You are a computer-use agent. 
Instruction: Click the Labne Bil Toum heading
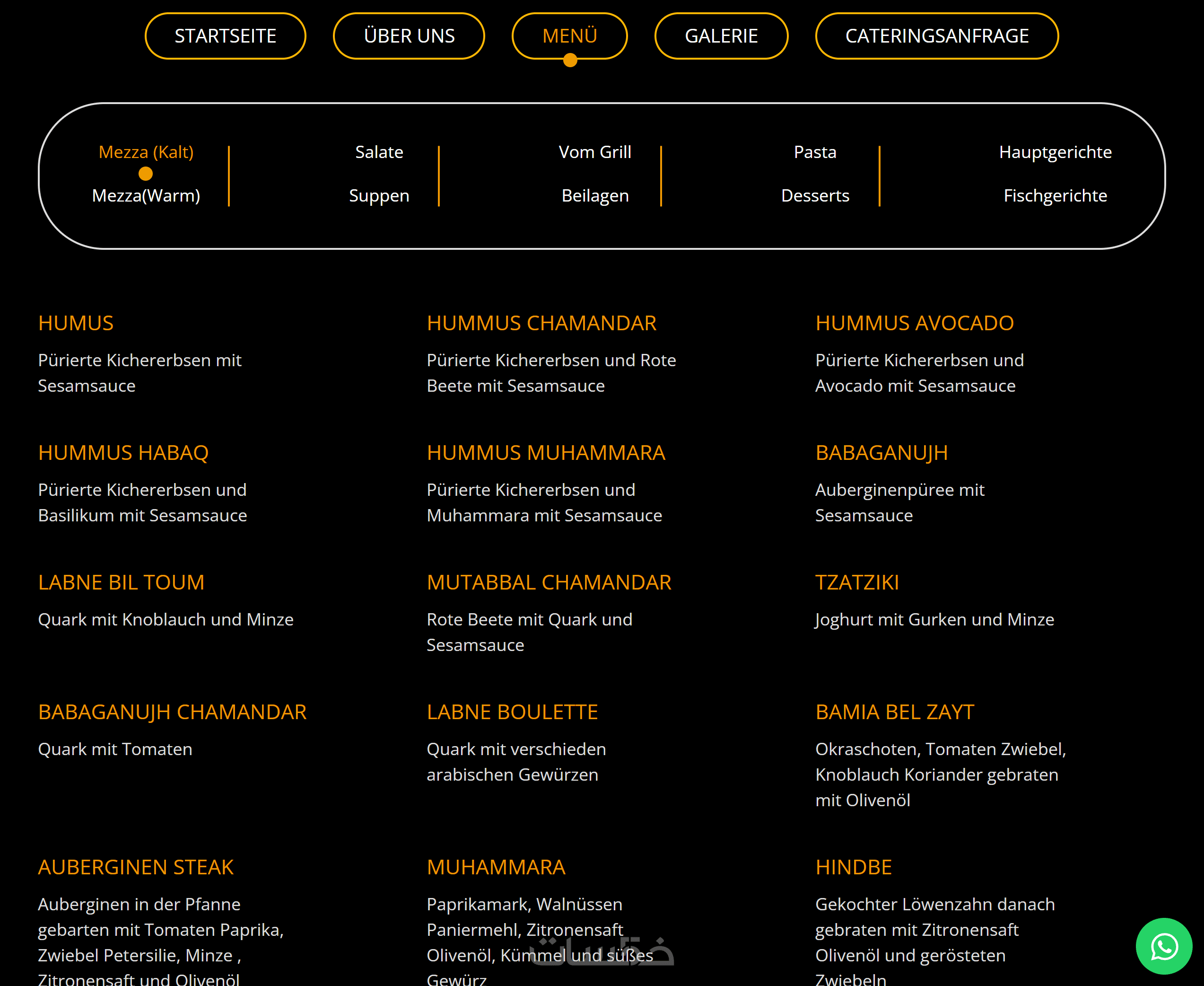click(x=121, y=583)
